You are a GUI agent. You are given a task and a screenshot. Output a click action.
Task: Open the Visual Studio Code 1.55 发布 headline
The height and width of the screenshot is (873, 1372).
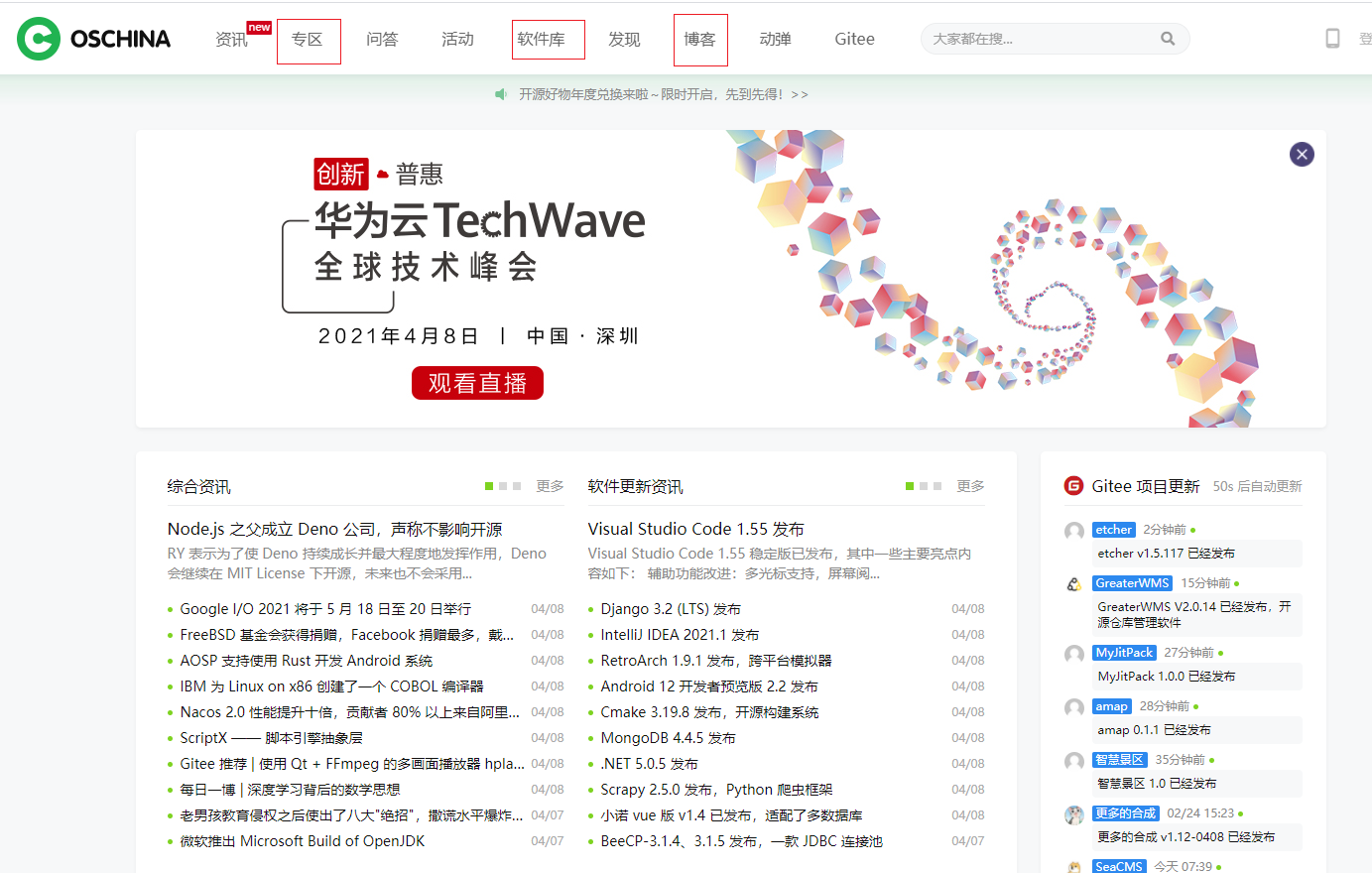tap(695, 530)
